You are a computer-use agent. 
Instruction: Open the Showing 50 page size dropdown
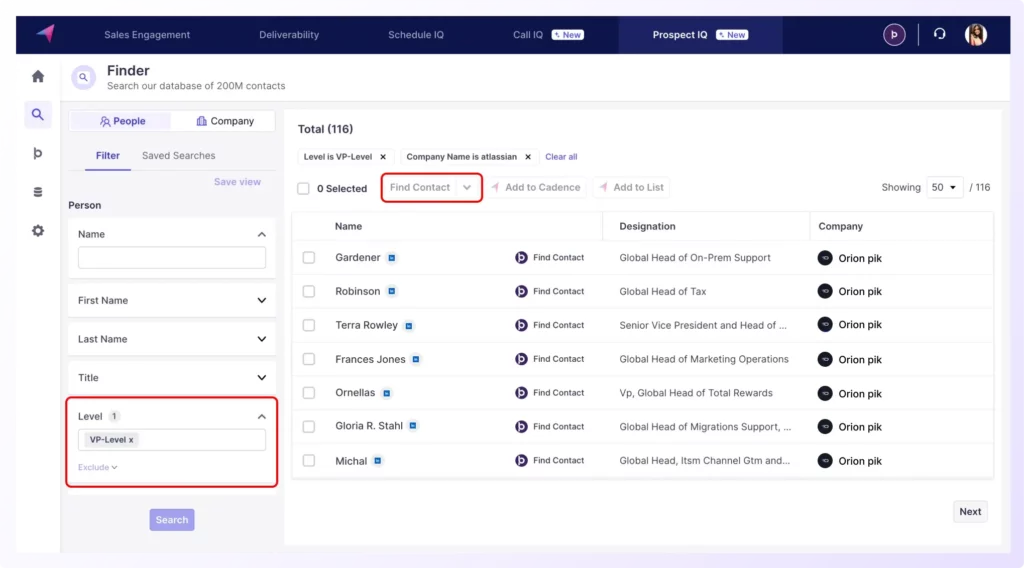click(x=944, y=187)
